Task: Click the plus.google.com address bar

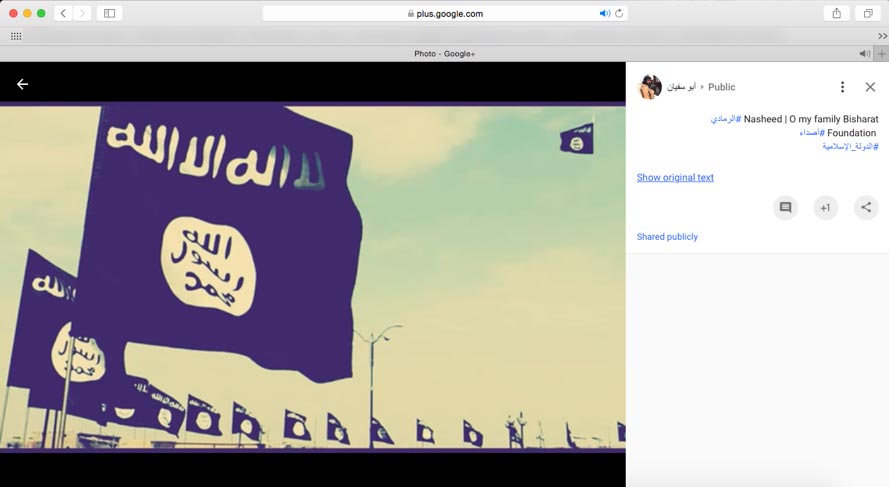Action: click(445, 13)
